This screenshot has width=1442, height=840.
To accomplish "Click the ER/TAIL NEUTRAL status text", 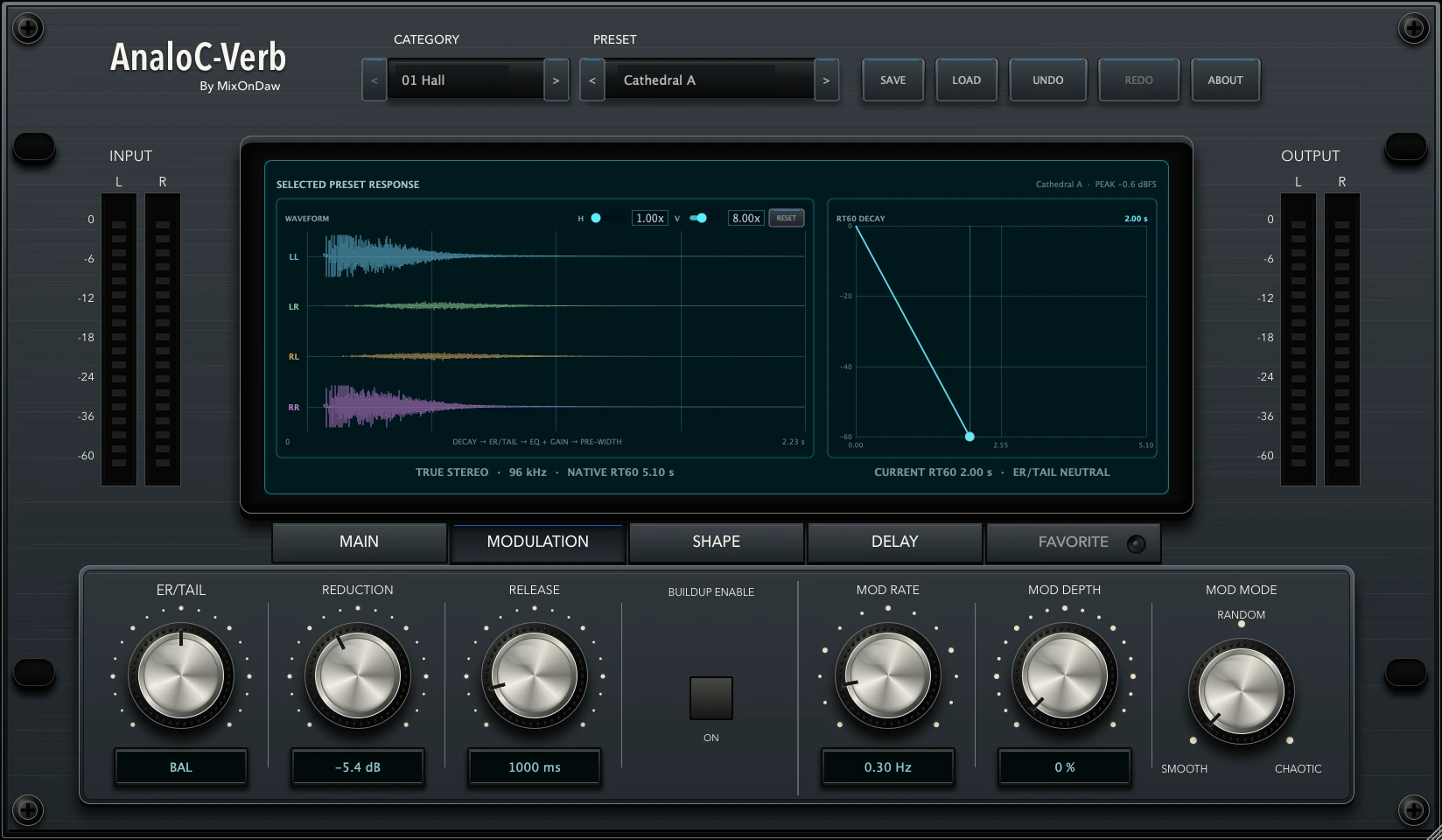I will tap(1061, 472).
